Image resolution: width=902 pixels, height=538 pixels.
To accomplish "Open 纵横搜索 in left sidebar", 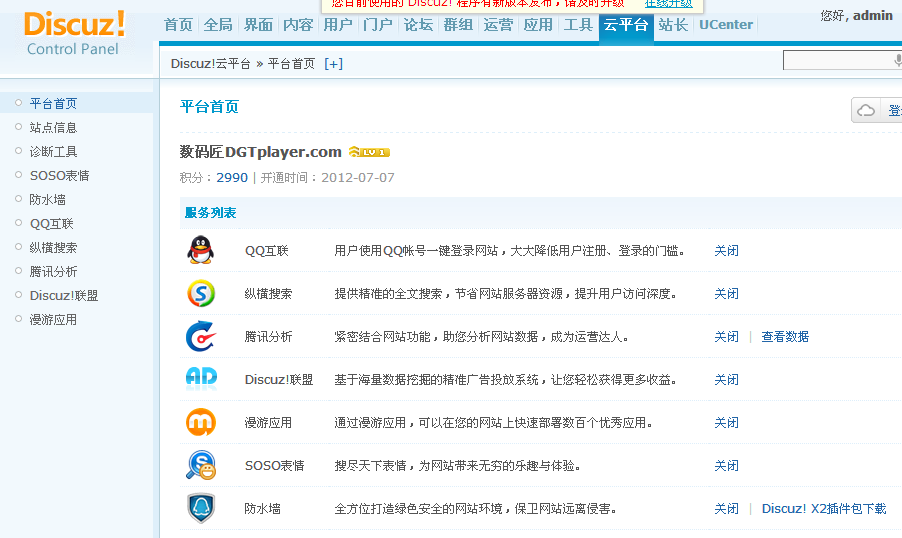I will [53, 247].
